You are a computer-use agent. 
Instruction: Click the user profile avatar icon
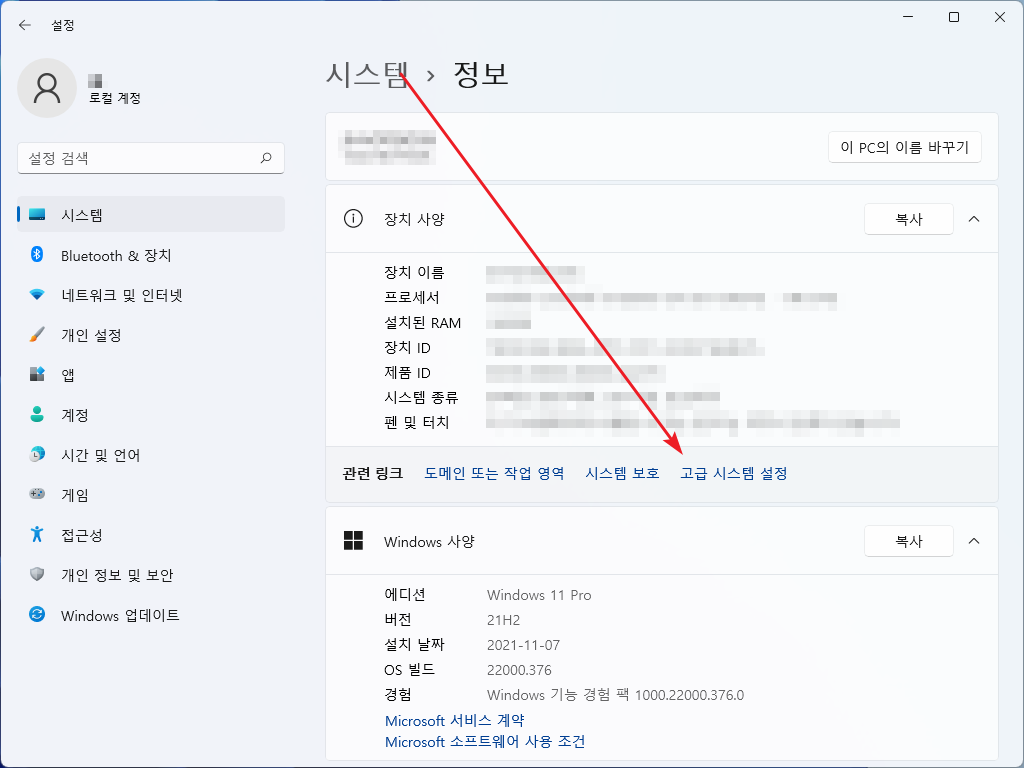pyautogui.click(x=47, y=88)
